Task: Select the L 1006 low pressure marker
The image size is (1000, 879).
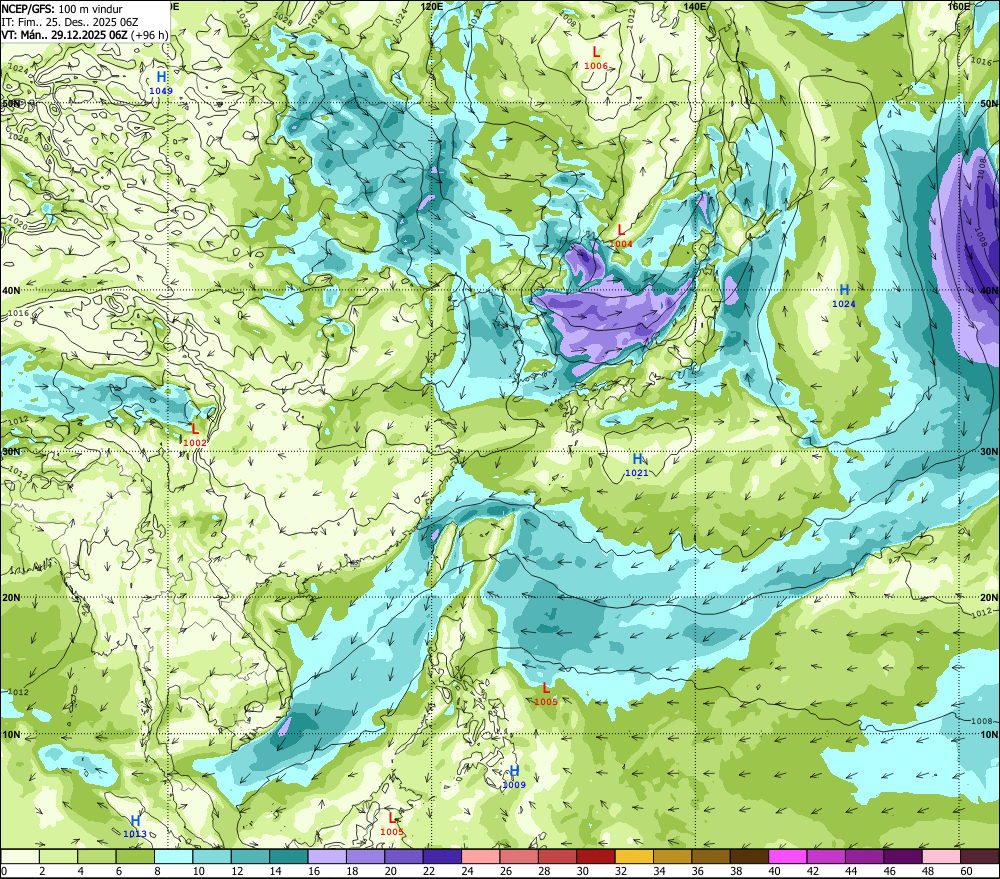Action: pyautogui.click(x=596, y=58)
